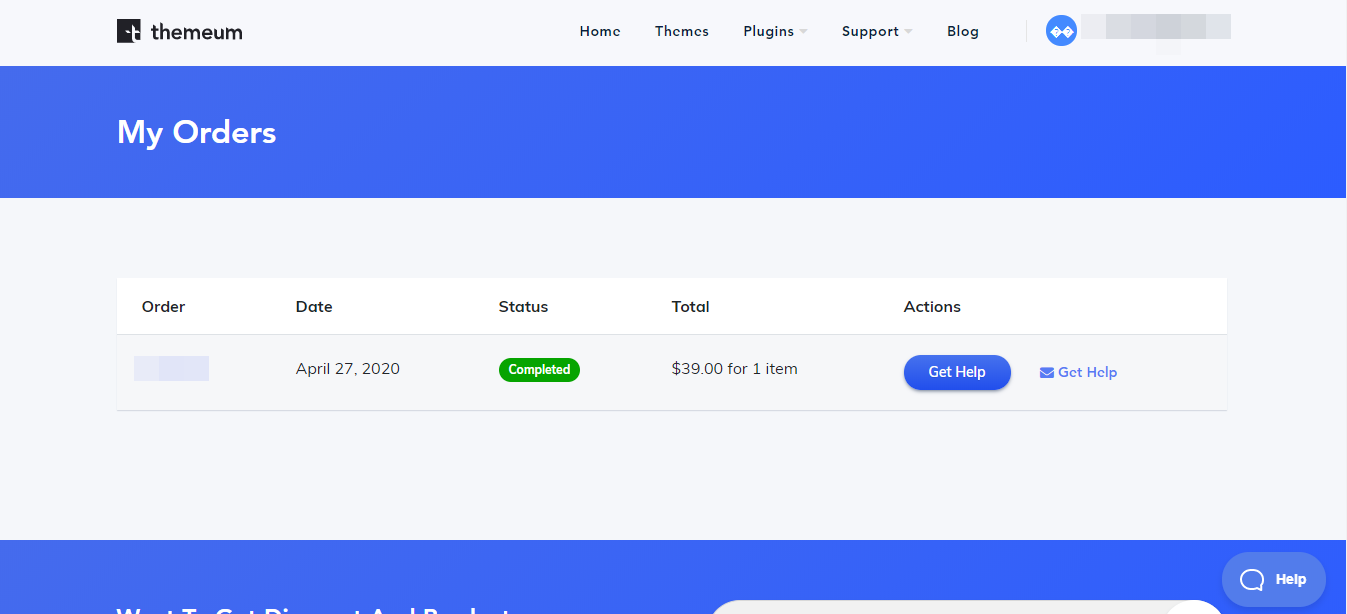The height and width of the screenshot is (614, 1347).
Task: Open the order number link dated April 27, 2020
Action: coord(171,368)
